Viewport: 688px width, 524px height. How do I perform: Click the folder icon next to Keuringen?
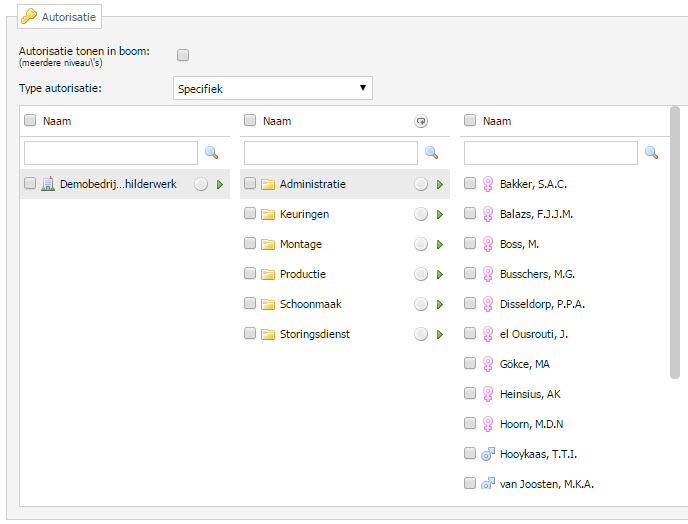[x=268, y=214]
